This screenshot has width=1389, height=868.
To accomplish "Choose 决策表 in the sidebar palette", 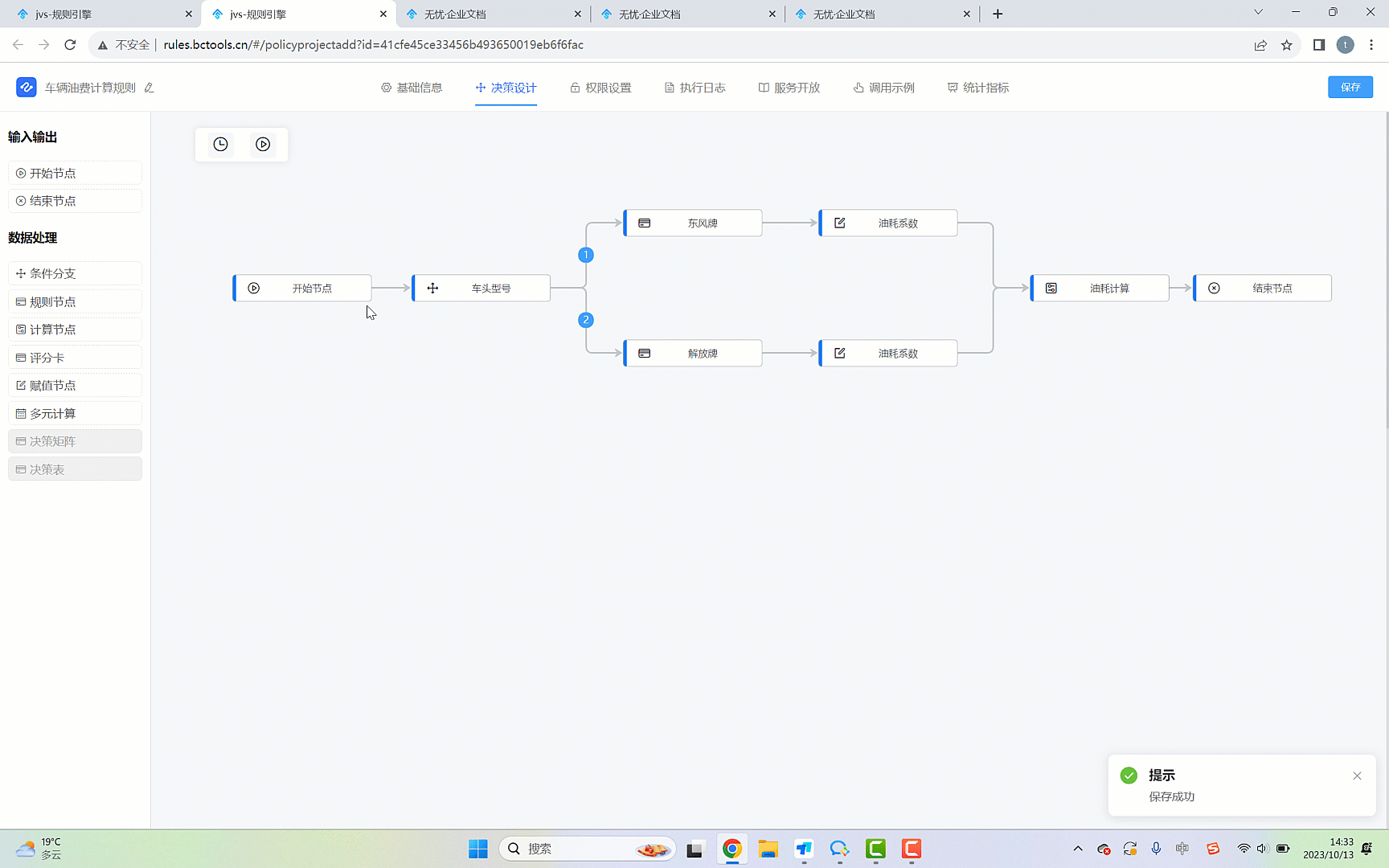I will point(75,469).
